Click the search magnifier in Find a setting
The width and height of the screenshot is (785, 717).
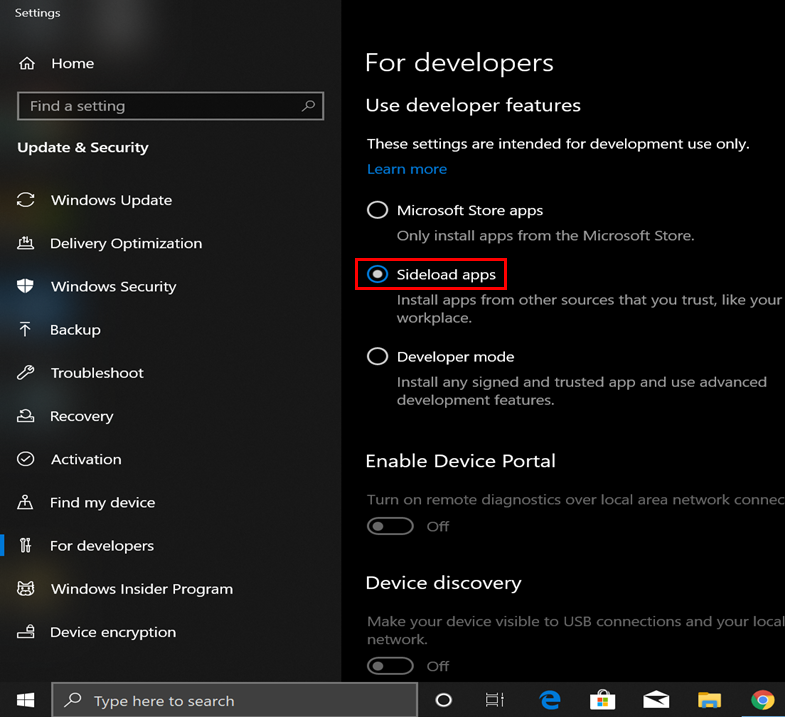[308, 106]
